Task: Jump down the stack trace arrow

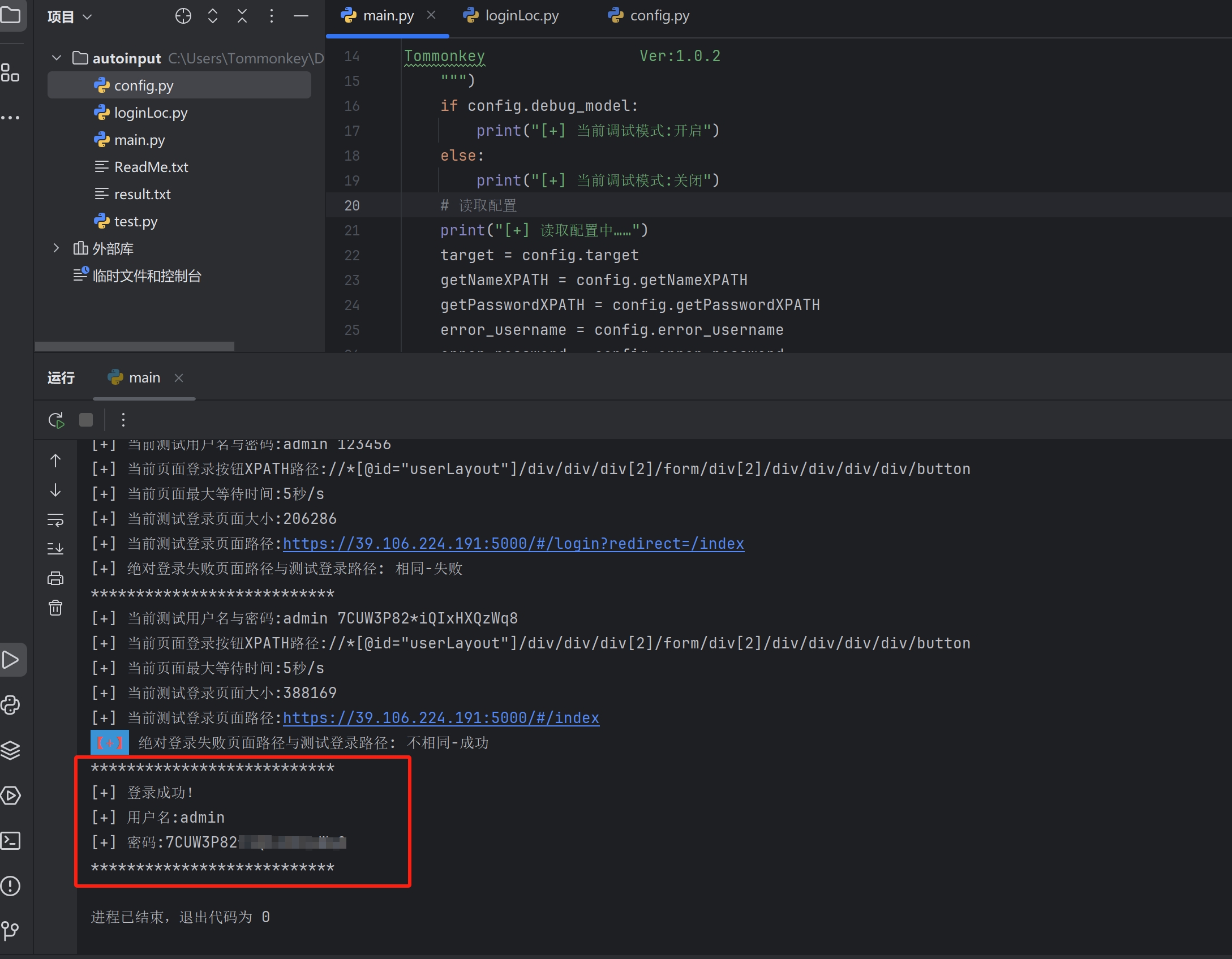Action: tap(55, 490)
